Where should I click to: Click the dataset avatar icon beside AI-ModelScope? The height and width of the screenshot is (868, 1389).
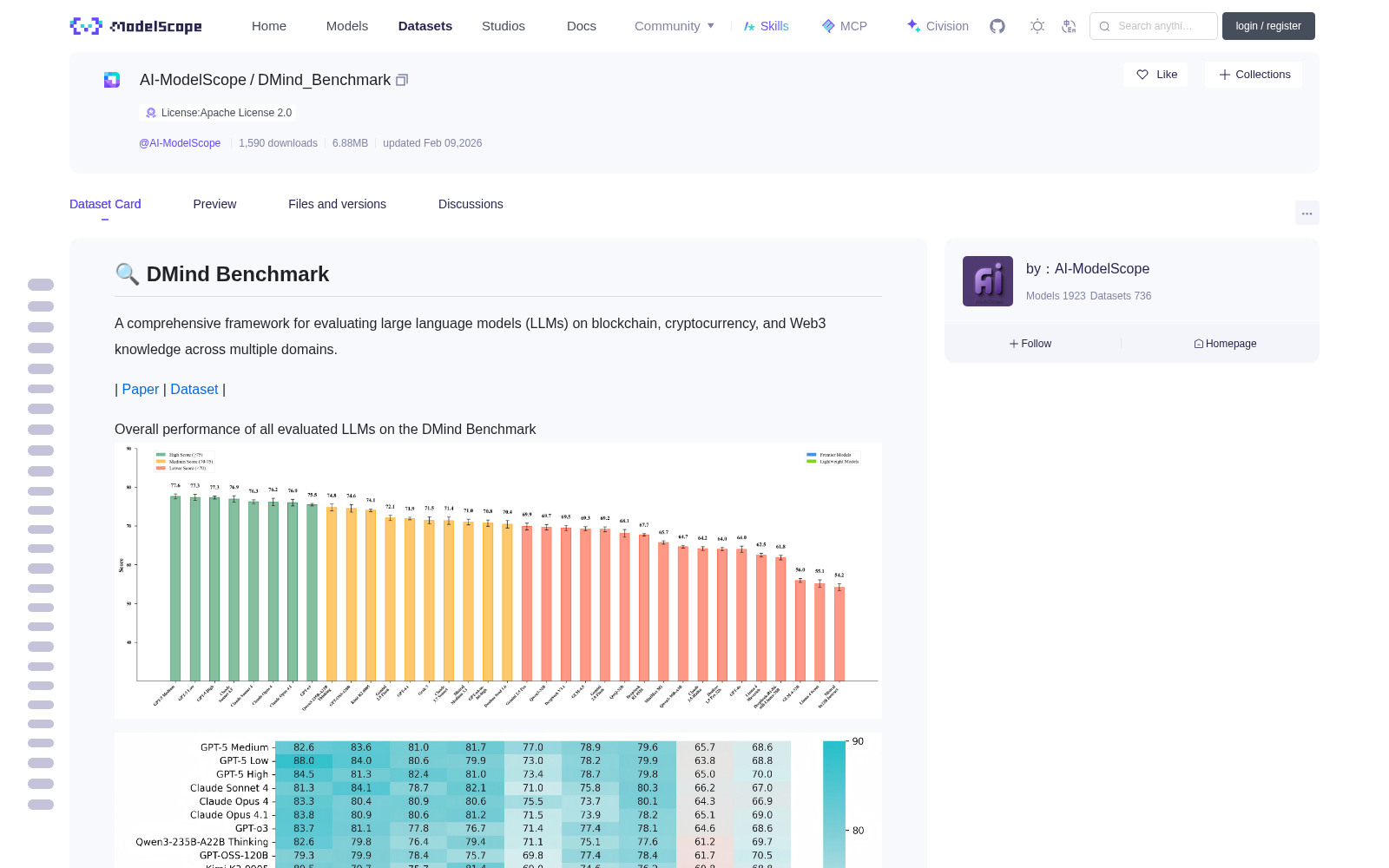112,80
